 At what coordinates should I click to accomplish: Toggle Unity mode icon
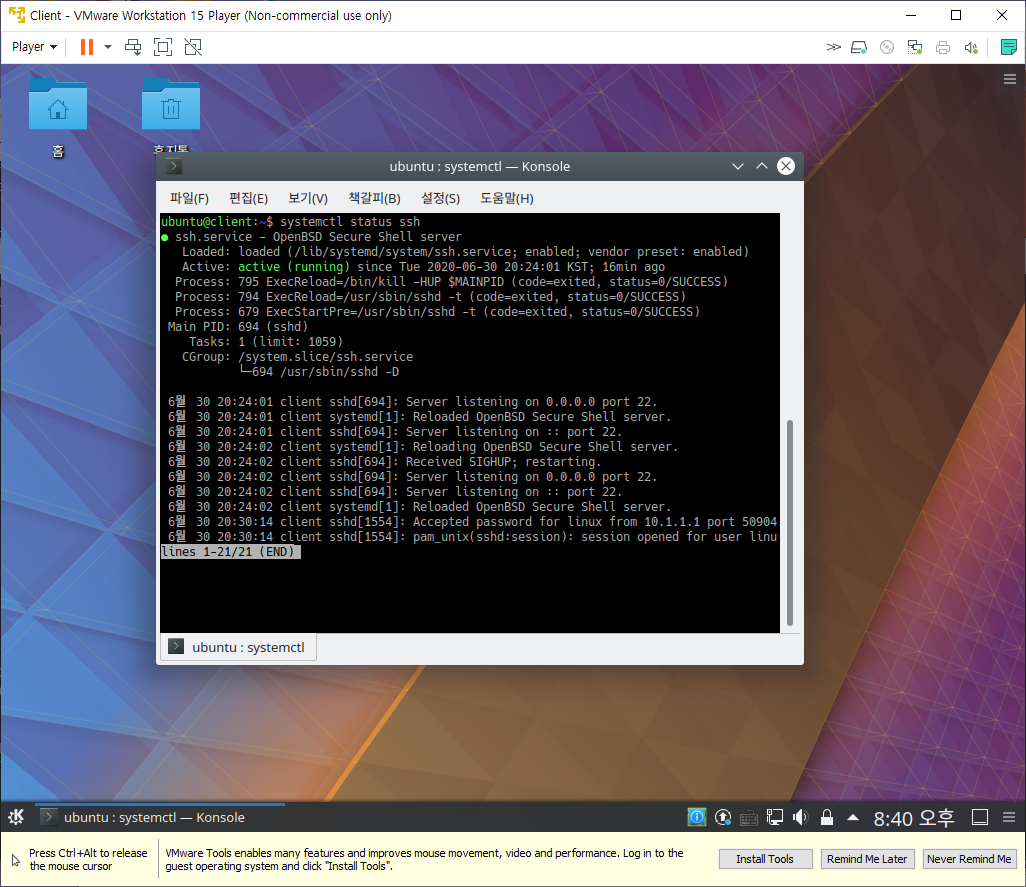point(193,47)
